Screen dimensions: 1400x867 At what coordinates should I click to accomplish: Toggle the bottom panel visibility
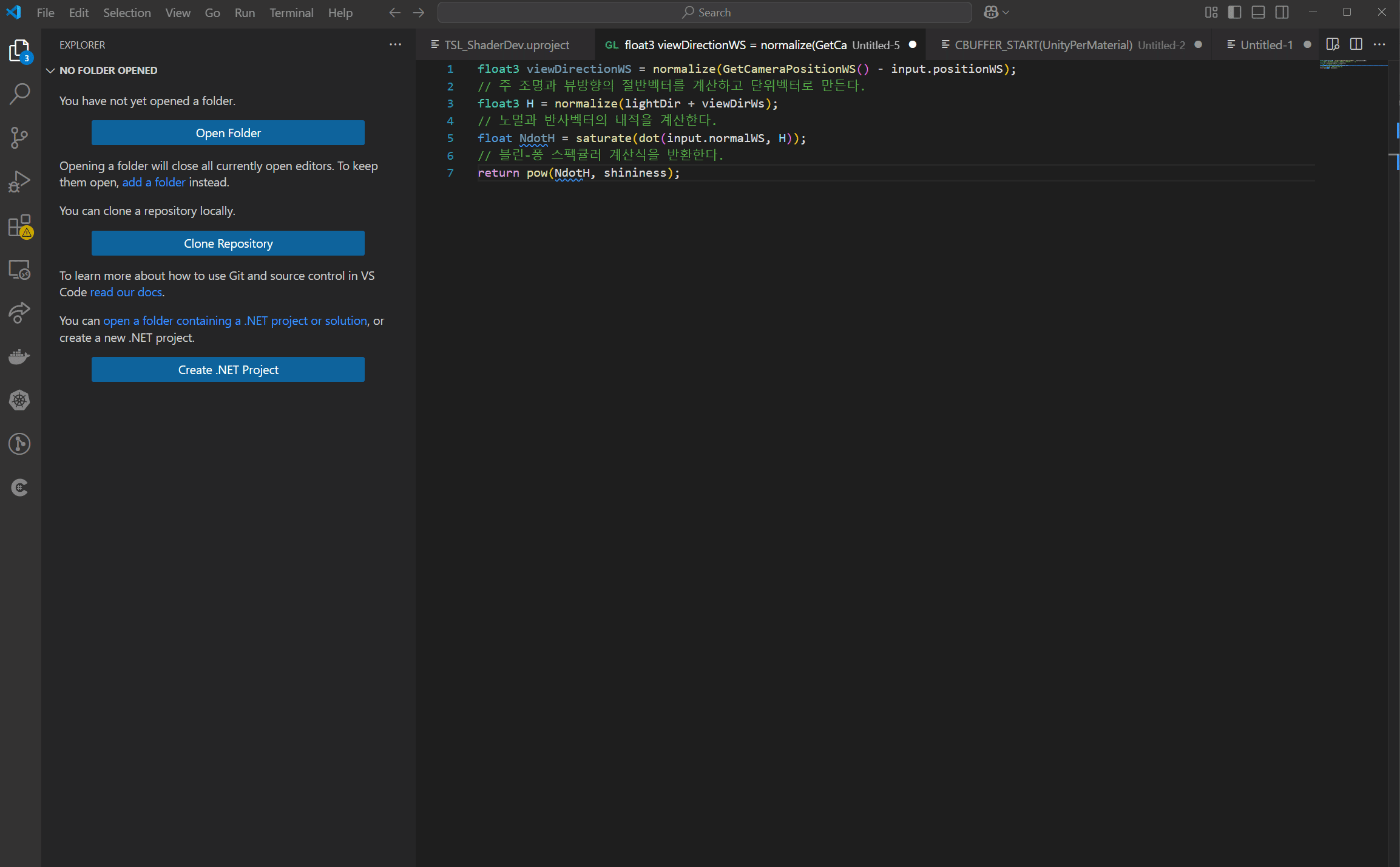[x=1258, y=12]
